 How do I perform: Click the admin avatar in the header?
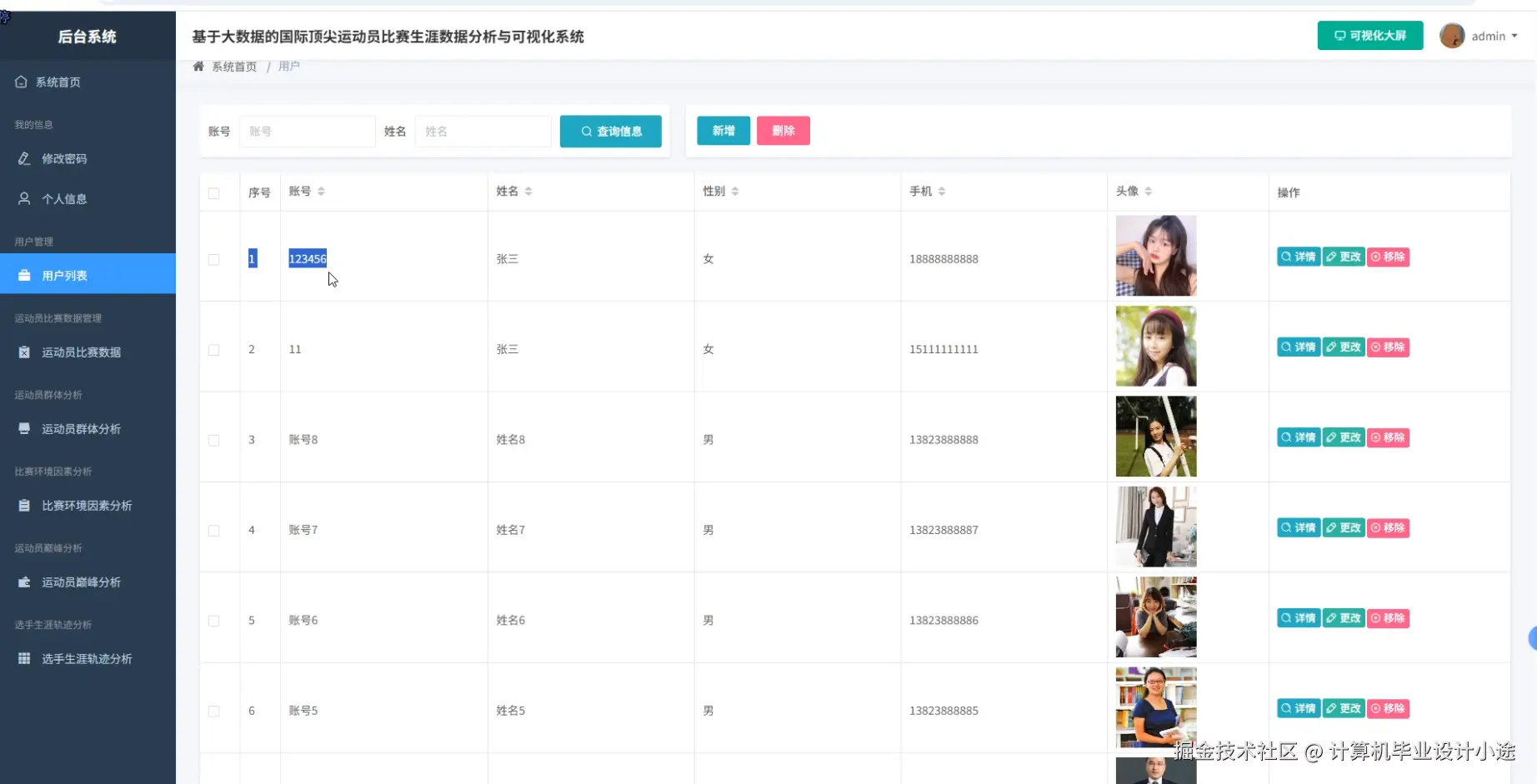click(x=1452, y=36)
